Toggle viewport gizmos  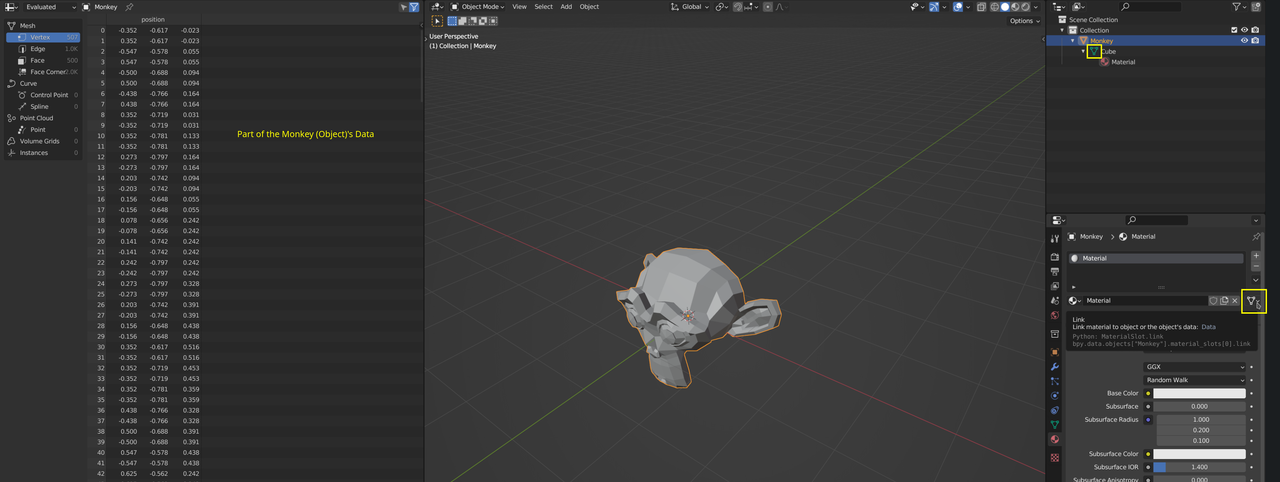click(936, 6)
